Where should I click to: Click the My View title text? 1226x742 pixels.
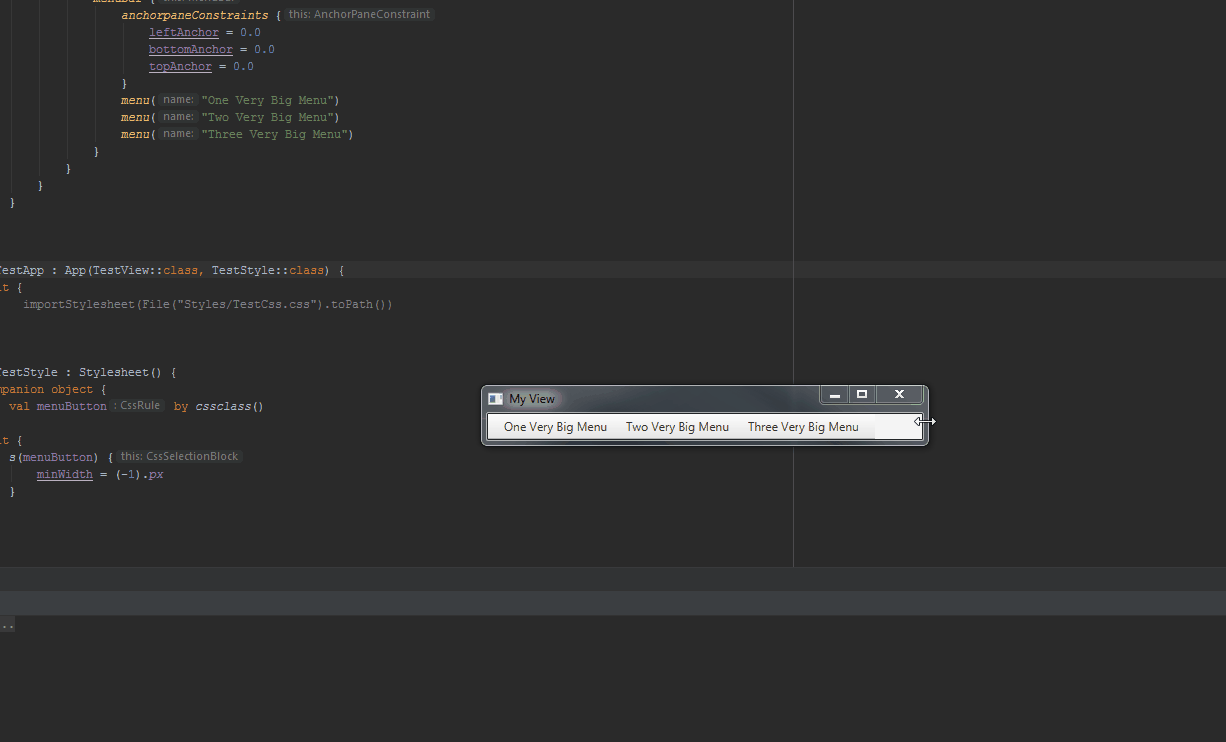pyautogui.click(x=532, y=399)
